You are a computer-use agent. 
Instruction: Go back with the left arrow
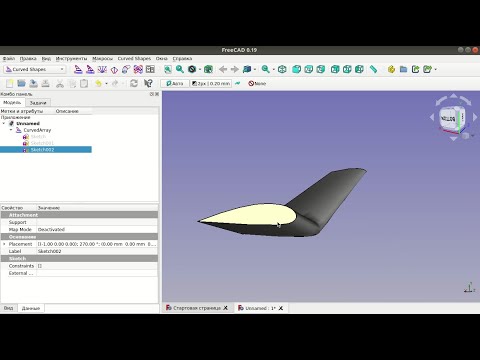coord(223,69)
